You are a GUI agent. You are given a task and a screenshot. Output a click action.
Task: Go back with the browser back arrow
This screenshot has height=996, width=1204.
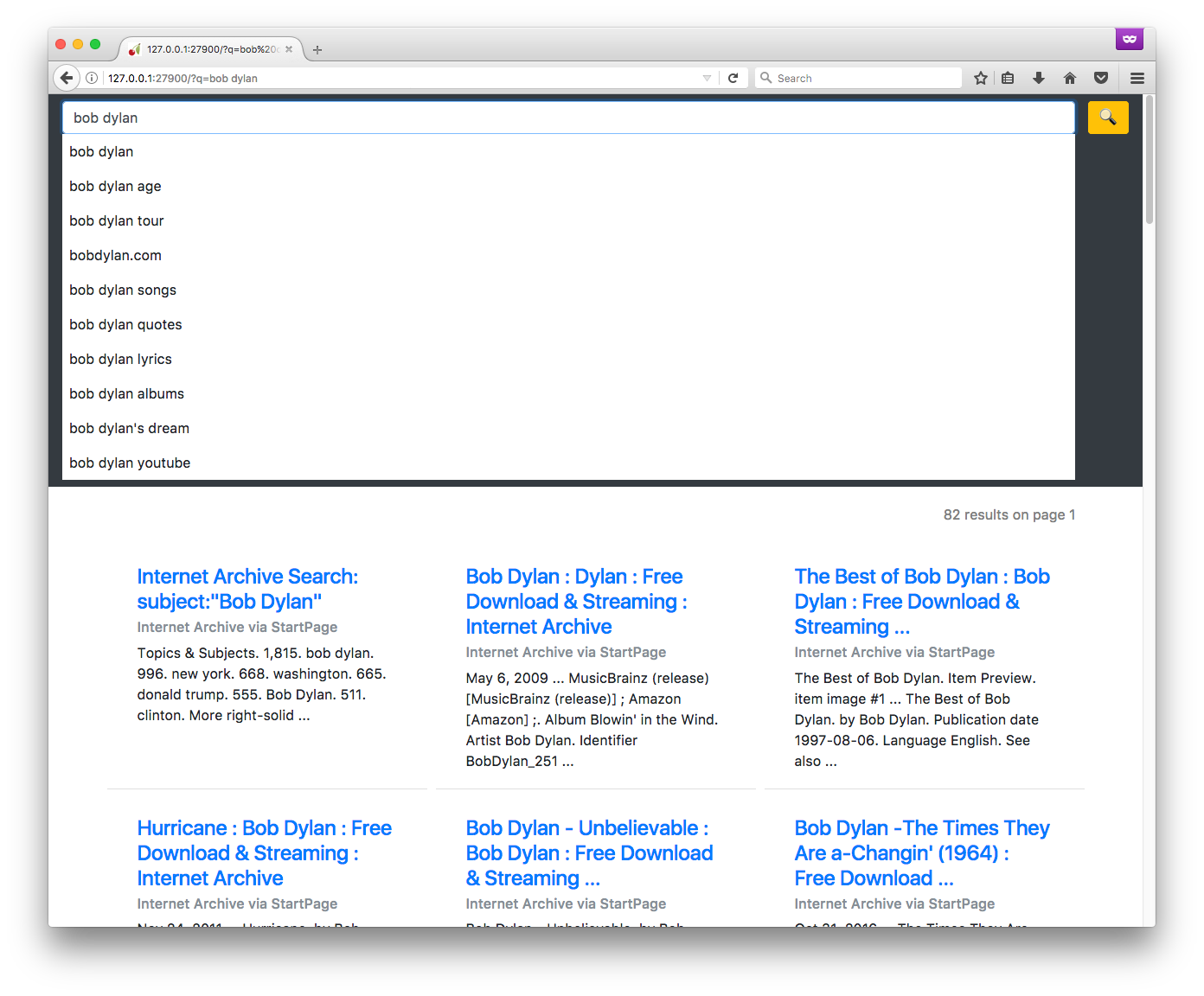pos(67,78)
